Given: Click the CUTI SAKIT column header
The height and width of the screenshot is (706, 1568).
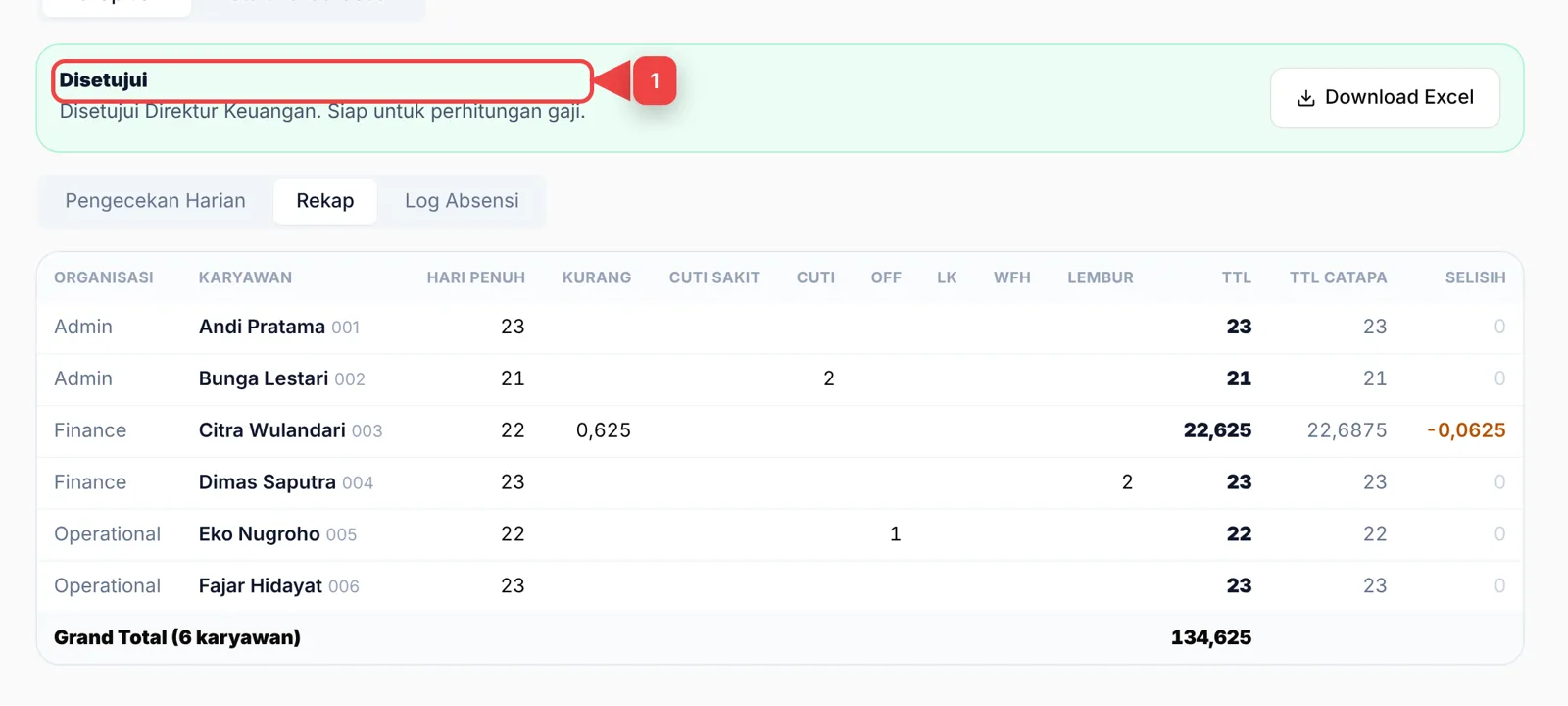Looking at the screenshot, I should pyautogui.click(x=714, y=277).
